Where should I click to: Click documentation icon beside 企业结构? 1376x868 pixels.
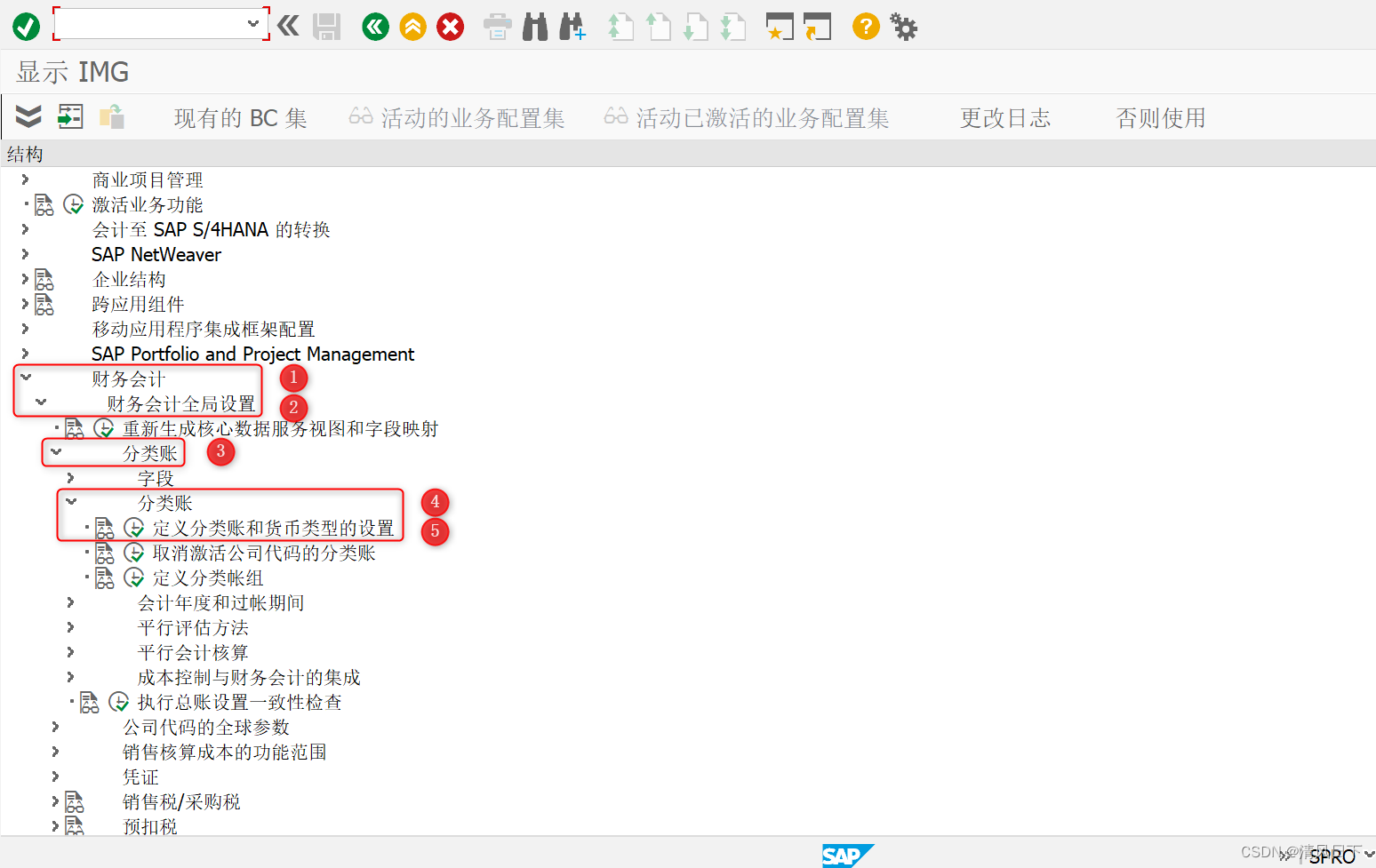[x=44, y=280]
